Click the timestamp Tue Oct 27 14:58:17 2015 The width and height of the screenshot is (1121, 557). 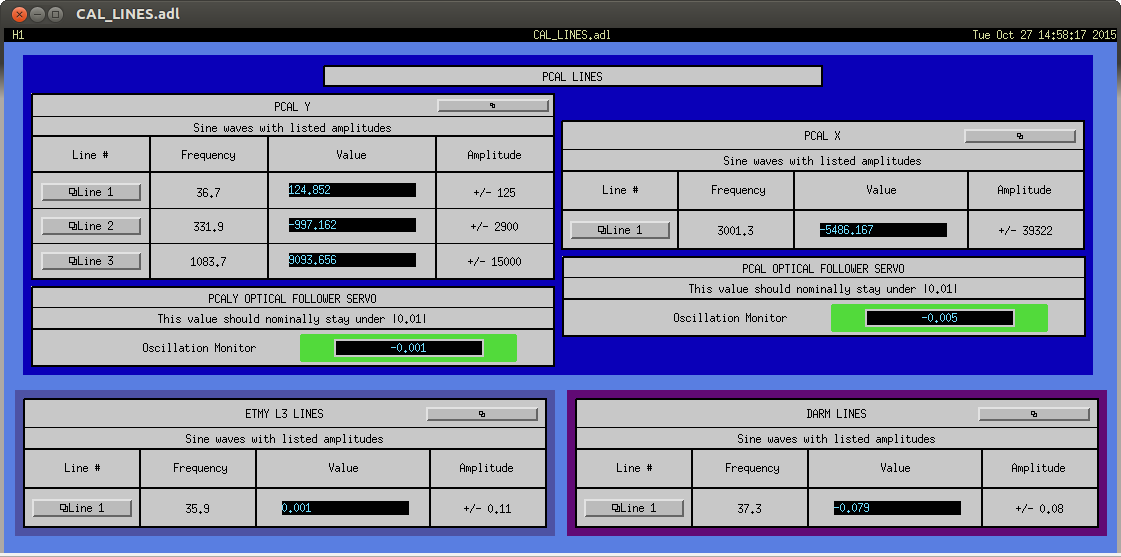point(1044,35)
